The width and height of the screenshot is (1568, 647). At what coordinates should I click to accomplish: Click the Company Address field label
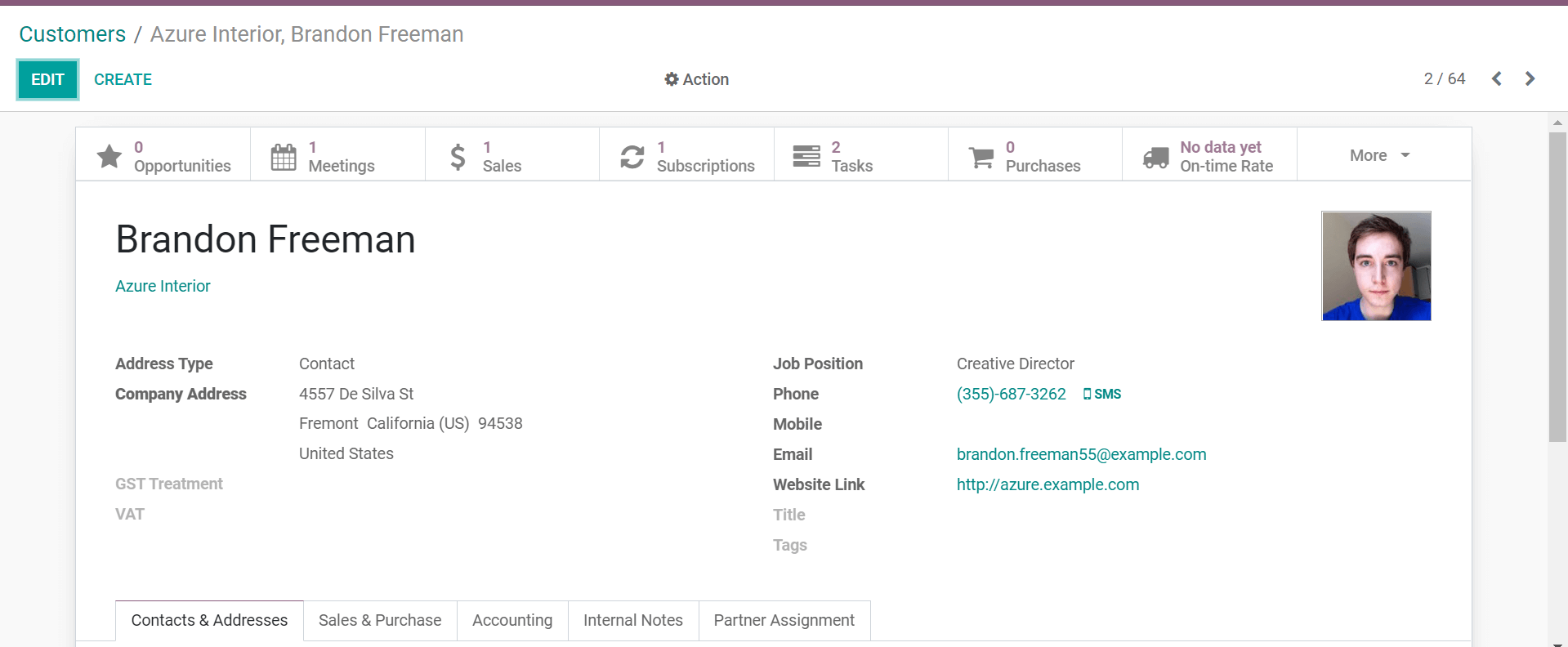[x=181, y=394]
